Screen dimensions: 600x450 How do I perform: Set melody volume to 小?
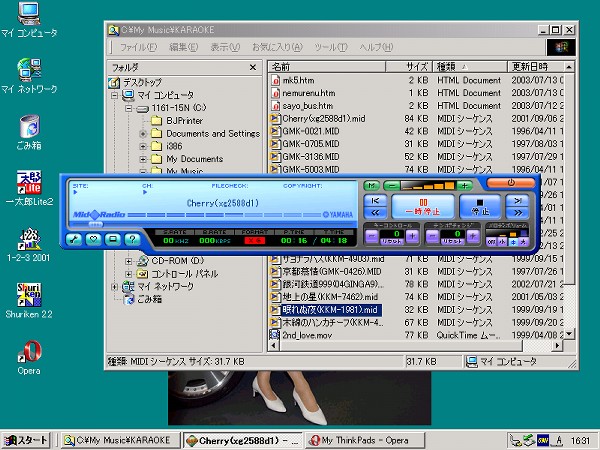click(502, 242)
